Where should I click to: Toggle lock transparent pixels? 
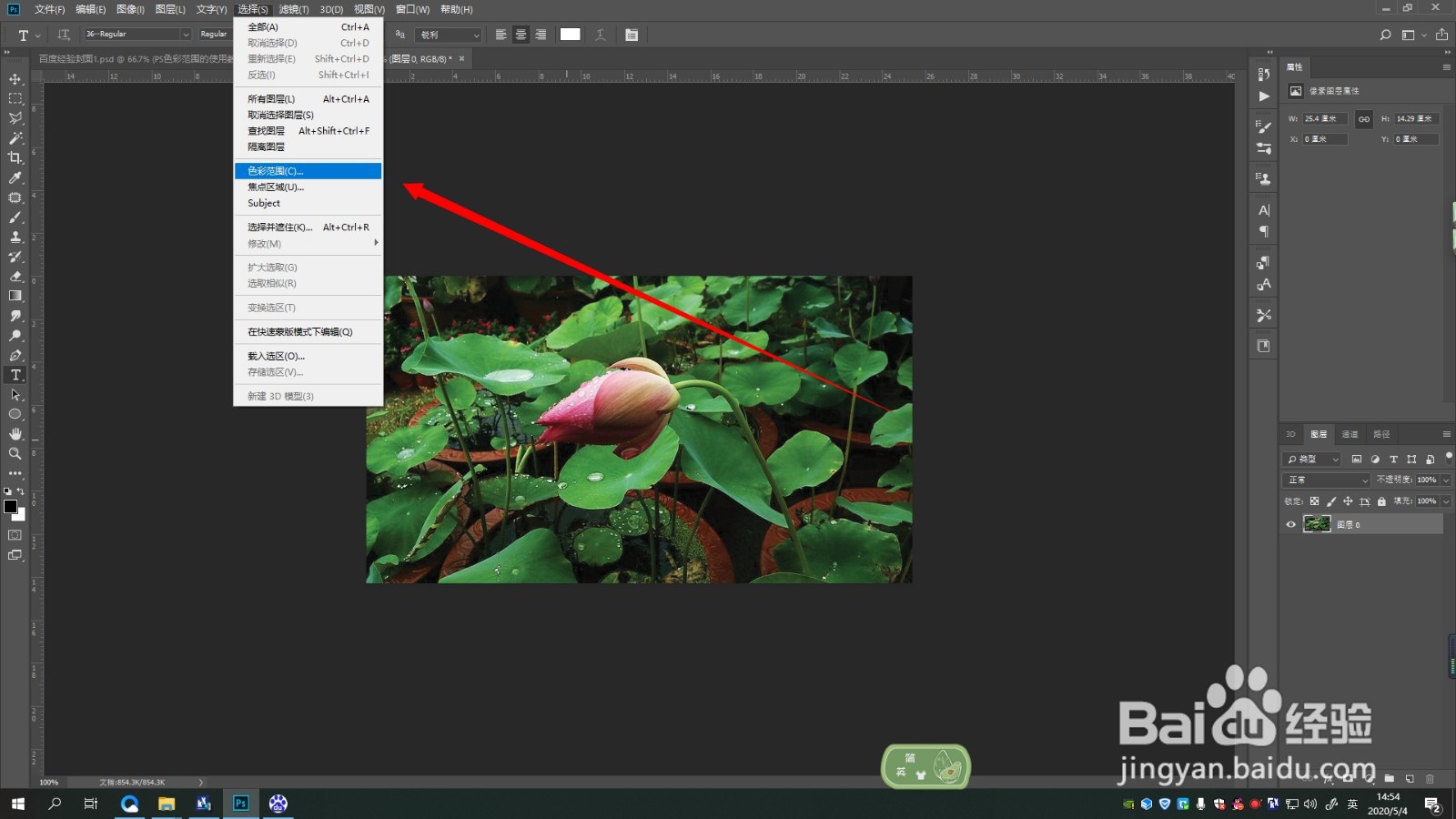click(x=1314, y=501)
